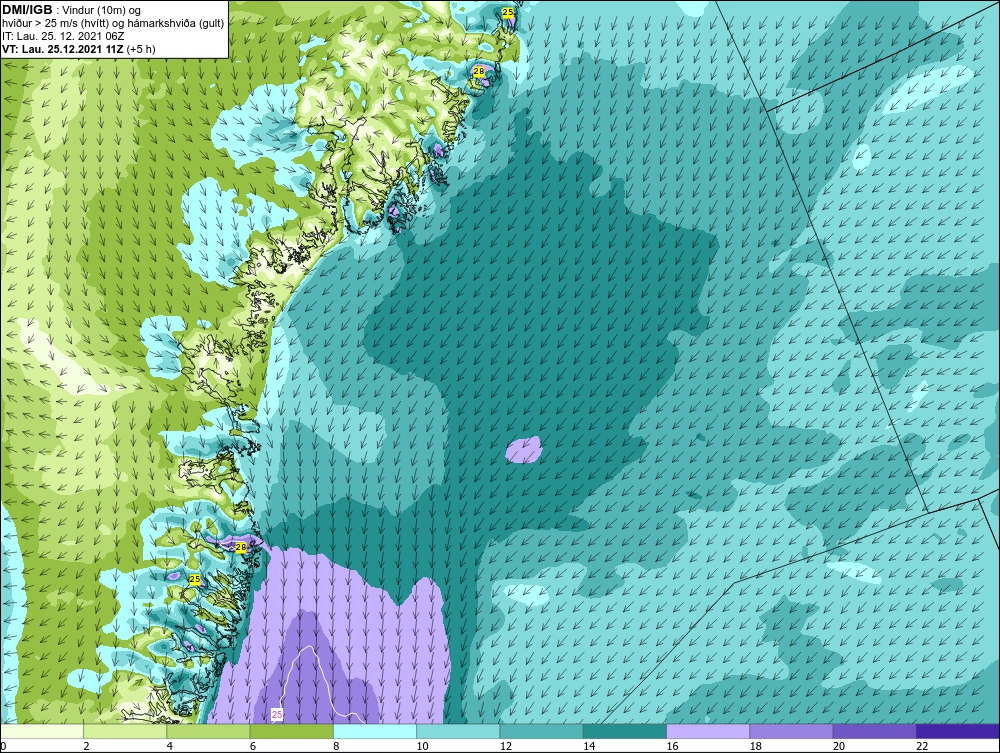Image resolution: width=1000 pixels, height=753 pixels.
Task: Select the 2–4 m/s light green legend swatch
Action: [125, 731]
